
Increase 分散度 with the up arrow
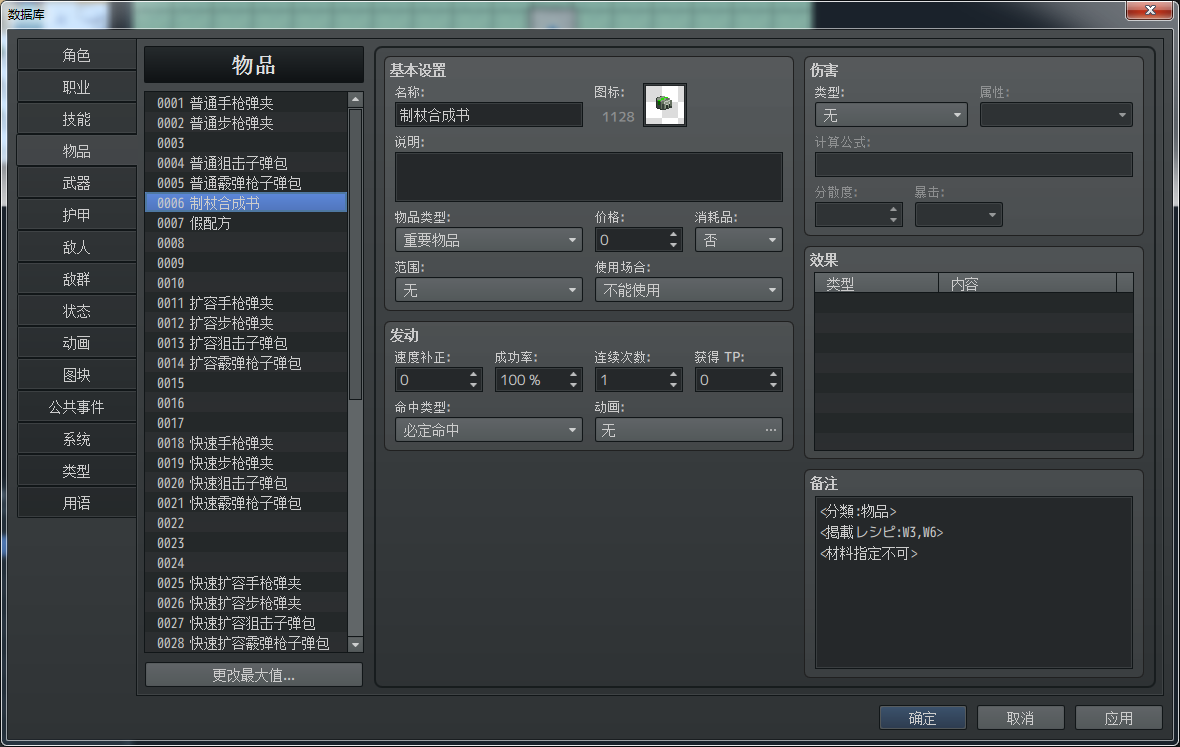[x=893, y=210]
